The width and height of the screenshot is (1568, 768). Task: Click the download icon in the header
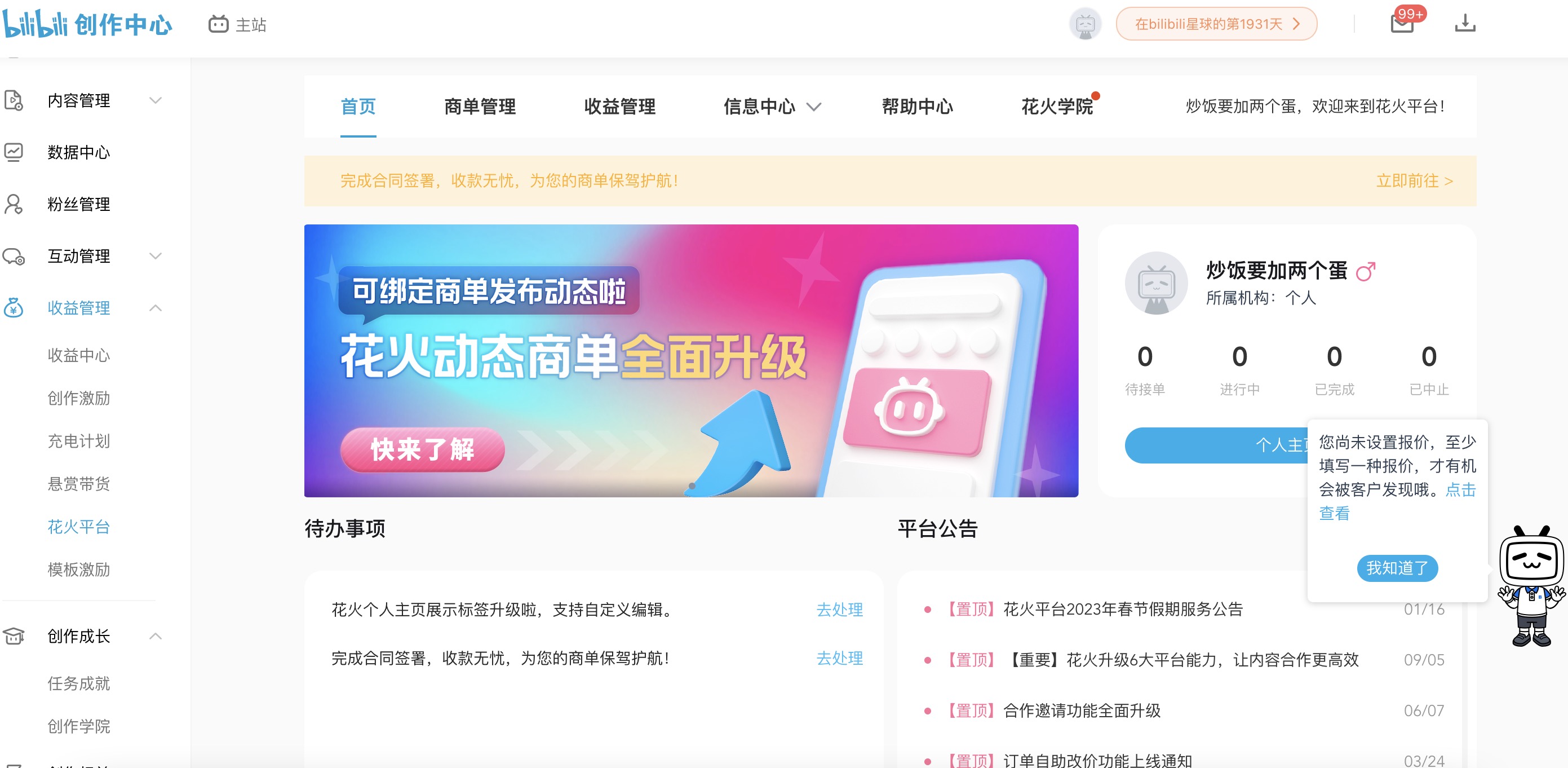point(1465,24)
